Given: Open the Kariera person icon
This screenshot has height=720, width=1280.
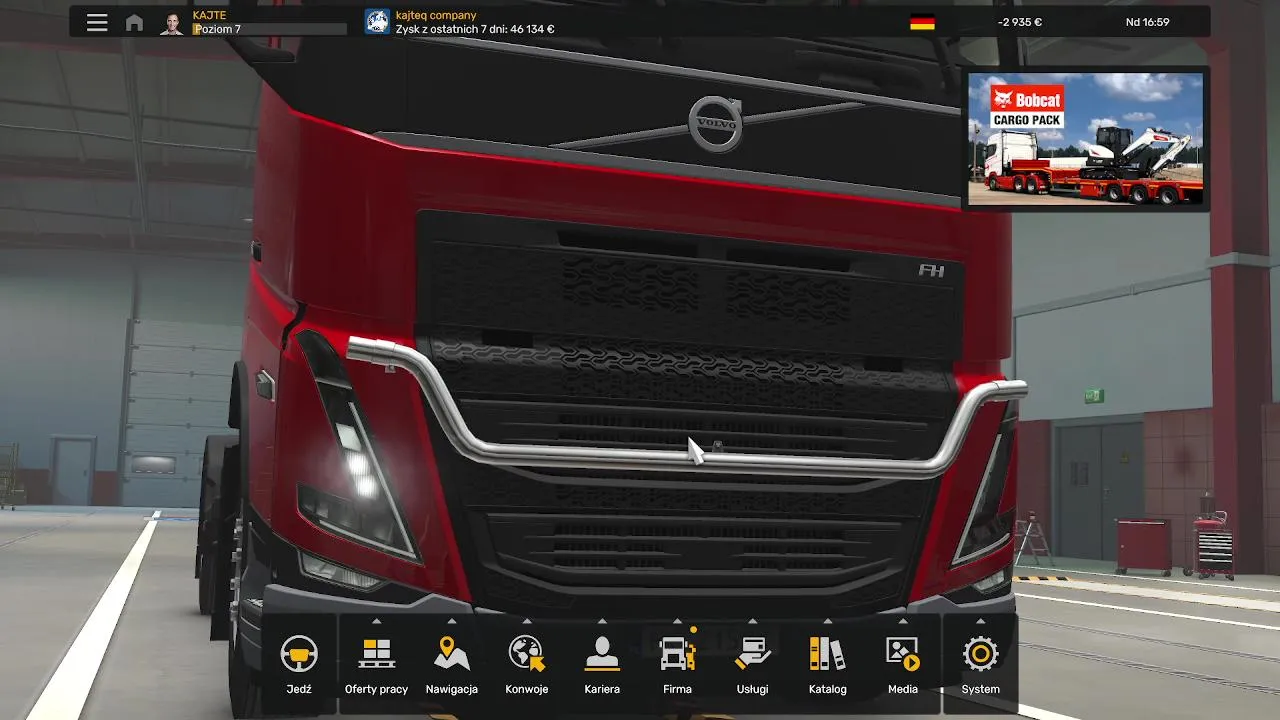Looking at the screenshot, I should click(x=602, y=654).
